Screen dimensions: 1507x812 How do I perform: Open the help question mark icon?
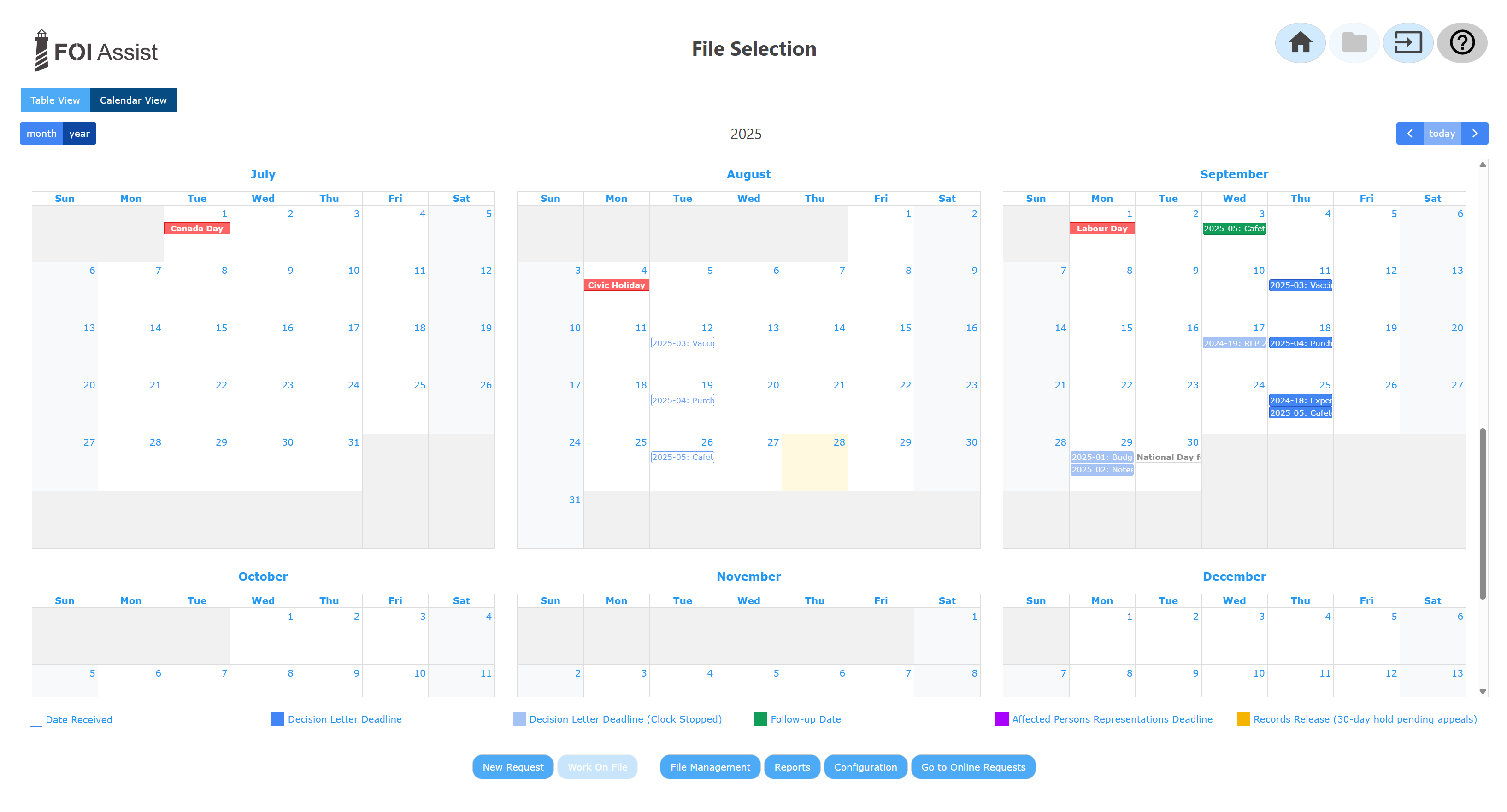pyautogui.click(x=1461, y=43)
